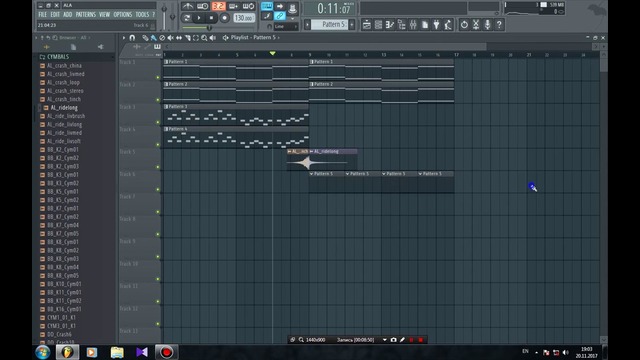Click the undo history circular arrow icon
This screenshot has width=640, height=360.
[x=464, y=25]
